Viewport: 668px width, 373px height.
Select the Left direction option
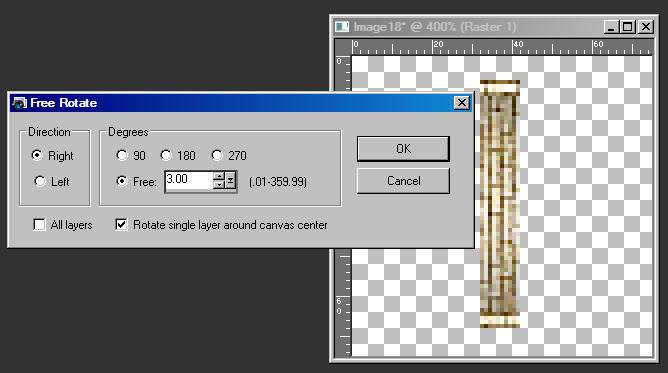point(40,181)
